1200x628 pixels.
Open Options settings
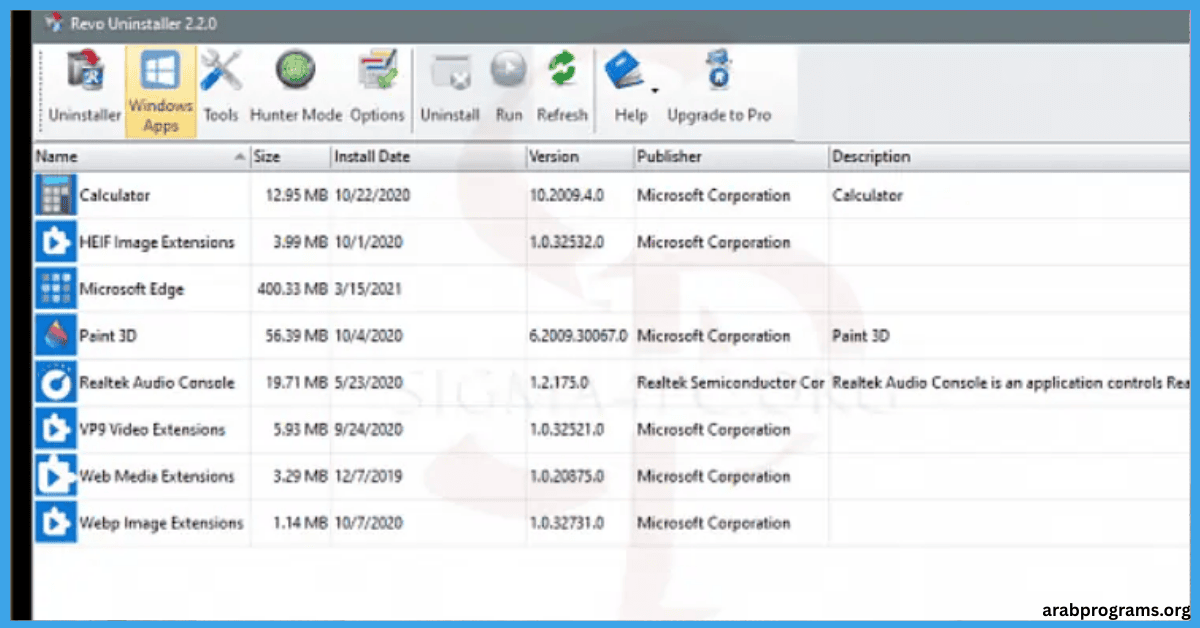point(377,89)
